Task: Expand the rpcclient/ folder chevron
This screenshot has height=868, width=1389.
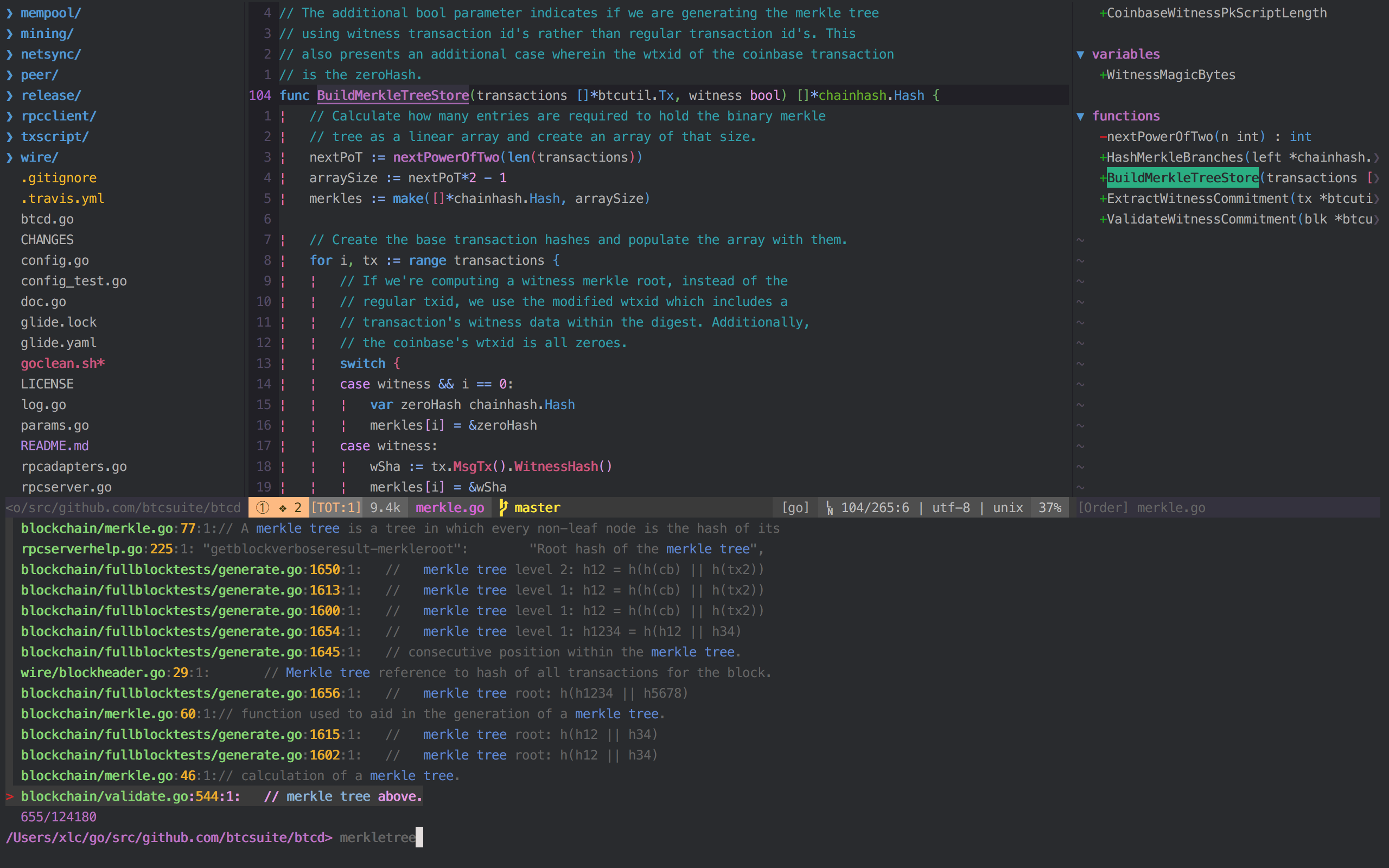Action: tap(10, 116)
